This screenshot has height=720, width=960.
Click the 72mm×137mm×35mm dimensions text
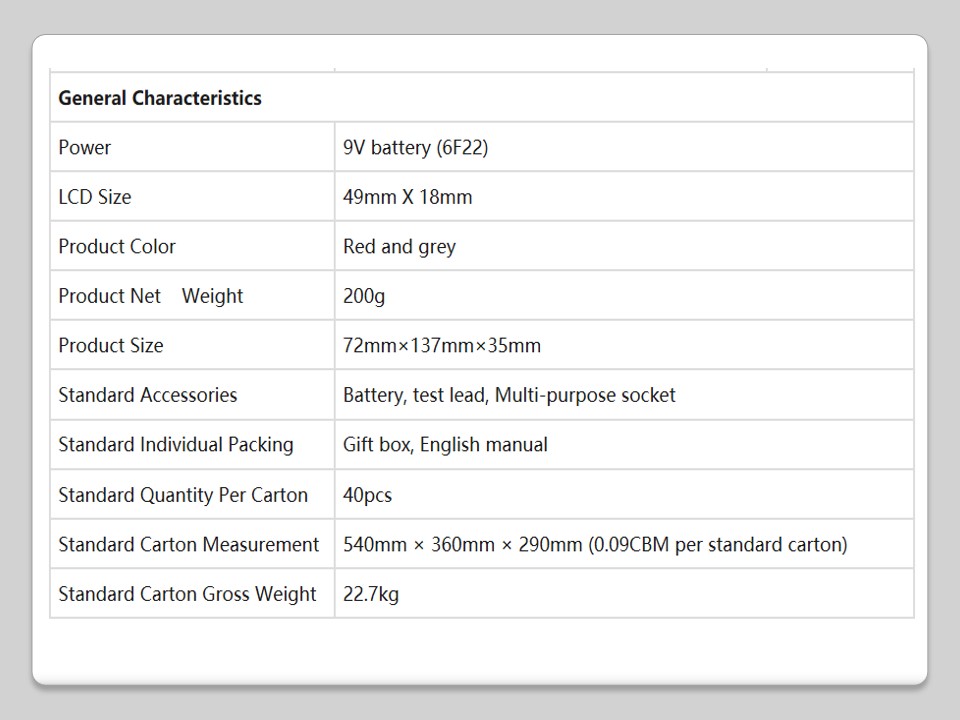coord(441,346)
